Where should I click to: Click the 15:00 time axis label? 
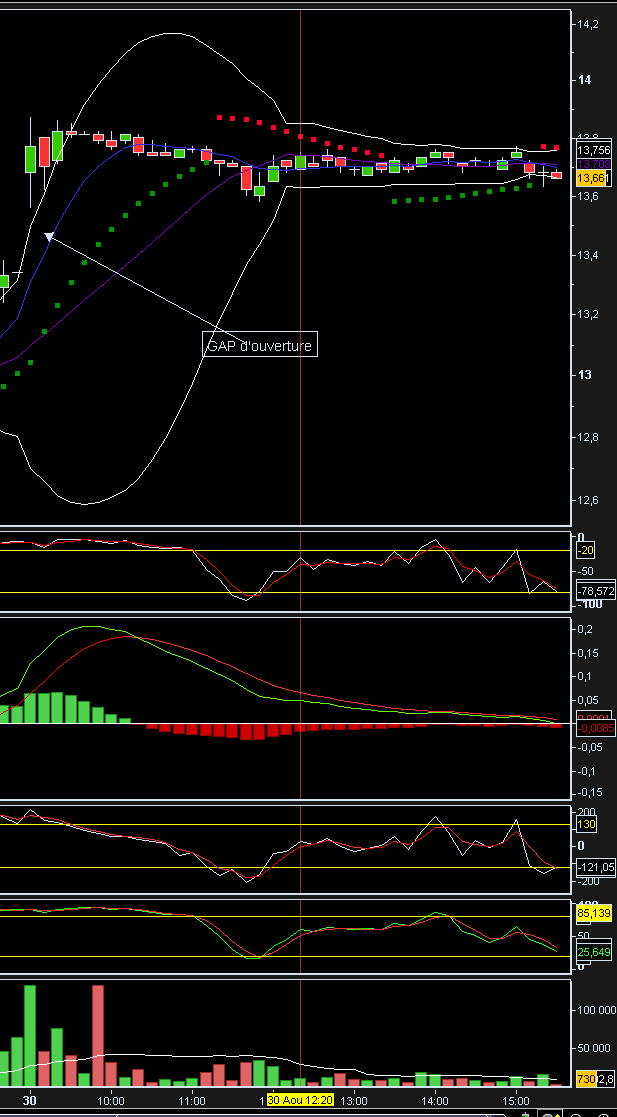point(517,1101)
